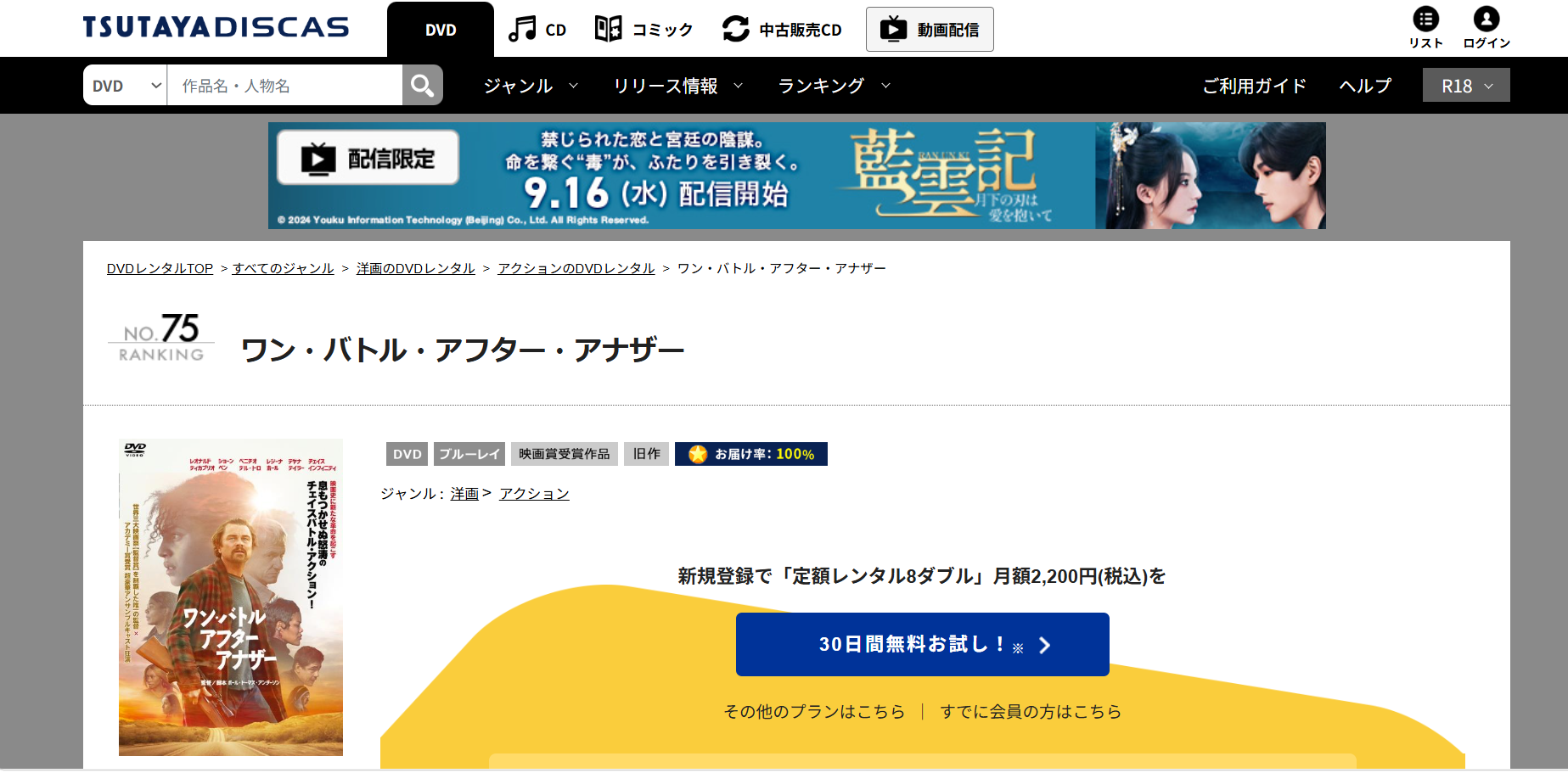The height and width of the screenshot is (773, 1568).
Task: Open the ヘルプ menu item
Action: click(1365, 86)
